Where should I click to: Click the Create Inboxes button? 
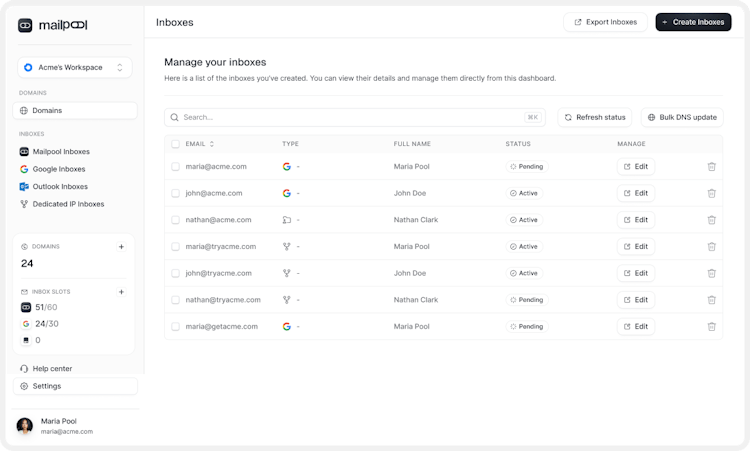click(x=693, y=22)
